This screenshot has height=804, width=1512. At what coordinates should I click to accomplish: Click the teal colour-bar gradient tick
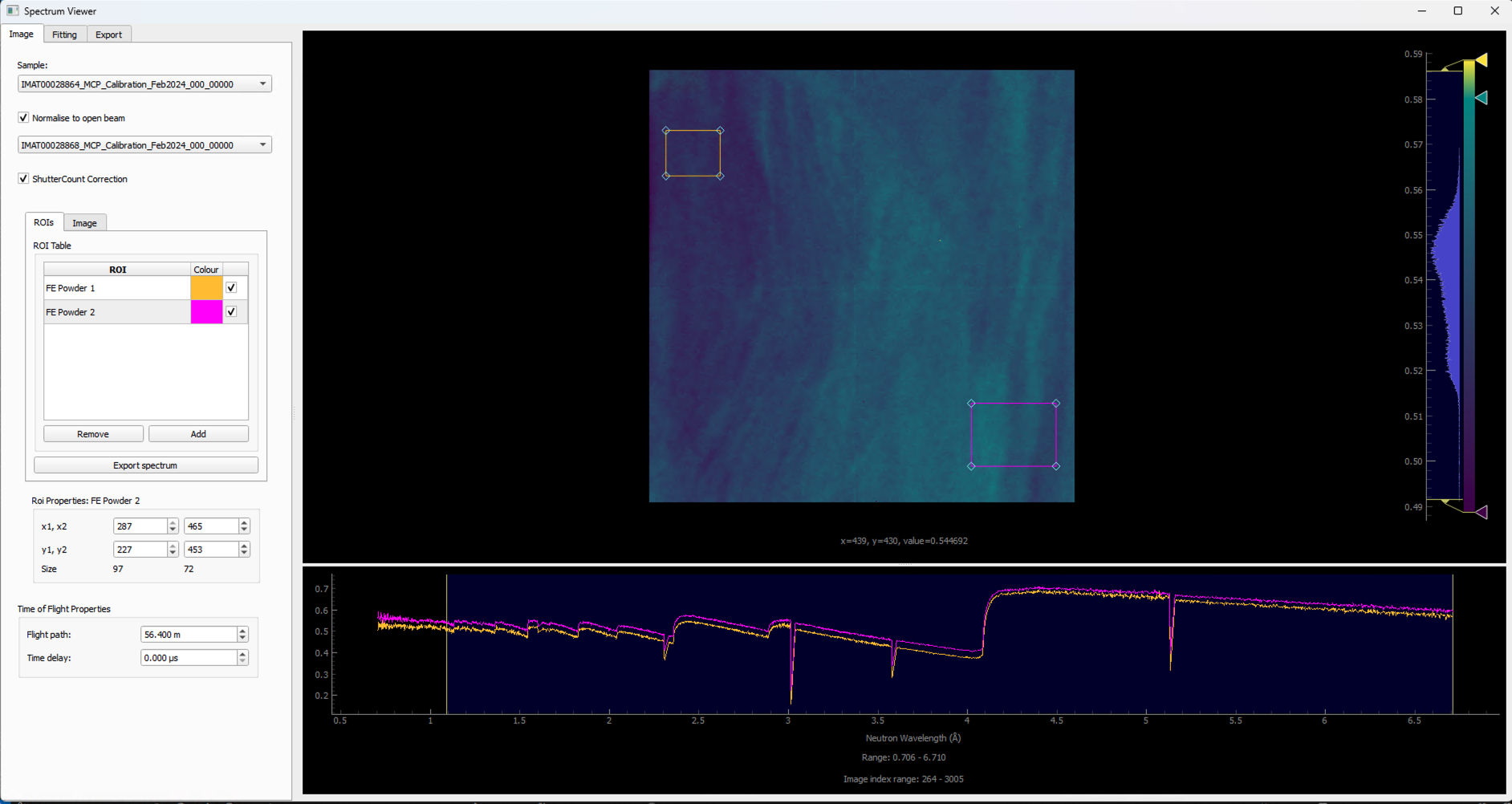click(1482, 98)
